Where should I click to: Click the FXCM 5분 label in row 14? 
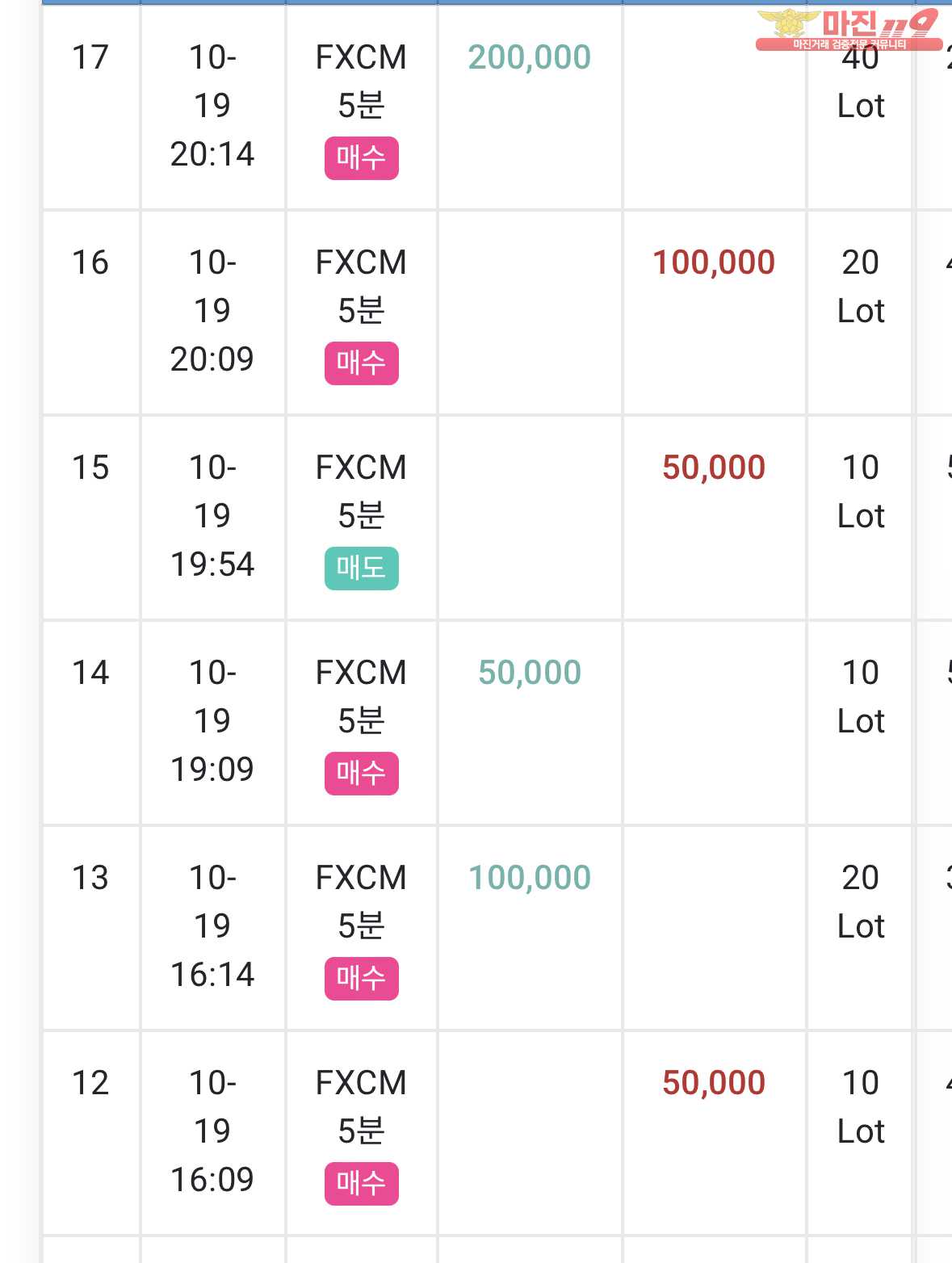361,696
